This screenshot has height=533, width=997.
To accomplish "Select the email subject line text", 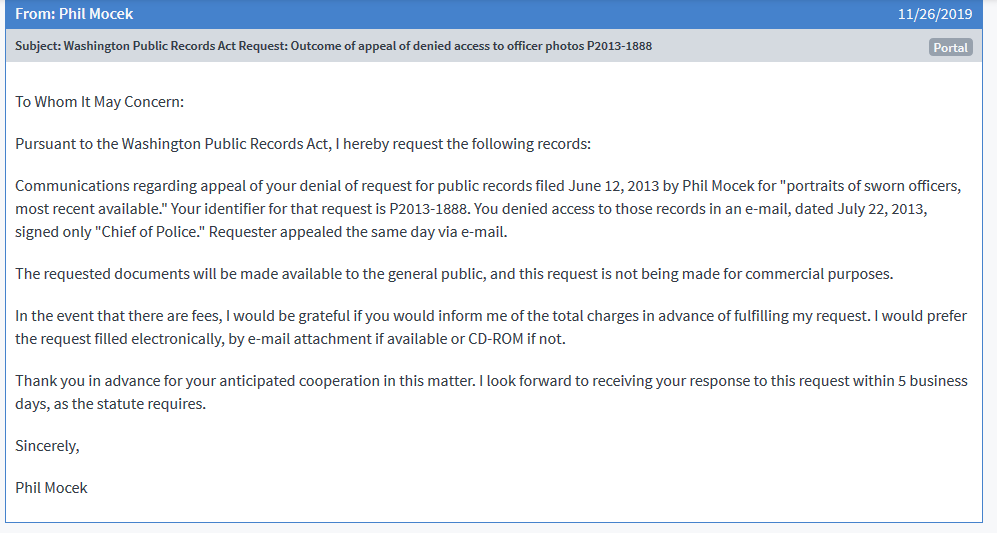I will pos(333,46).
